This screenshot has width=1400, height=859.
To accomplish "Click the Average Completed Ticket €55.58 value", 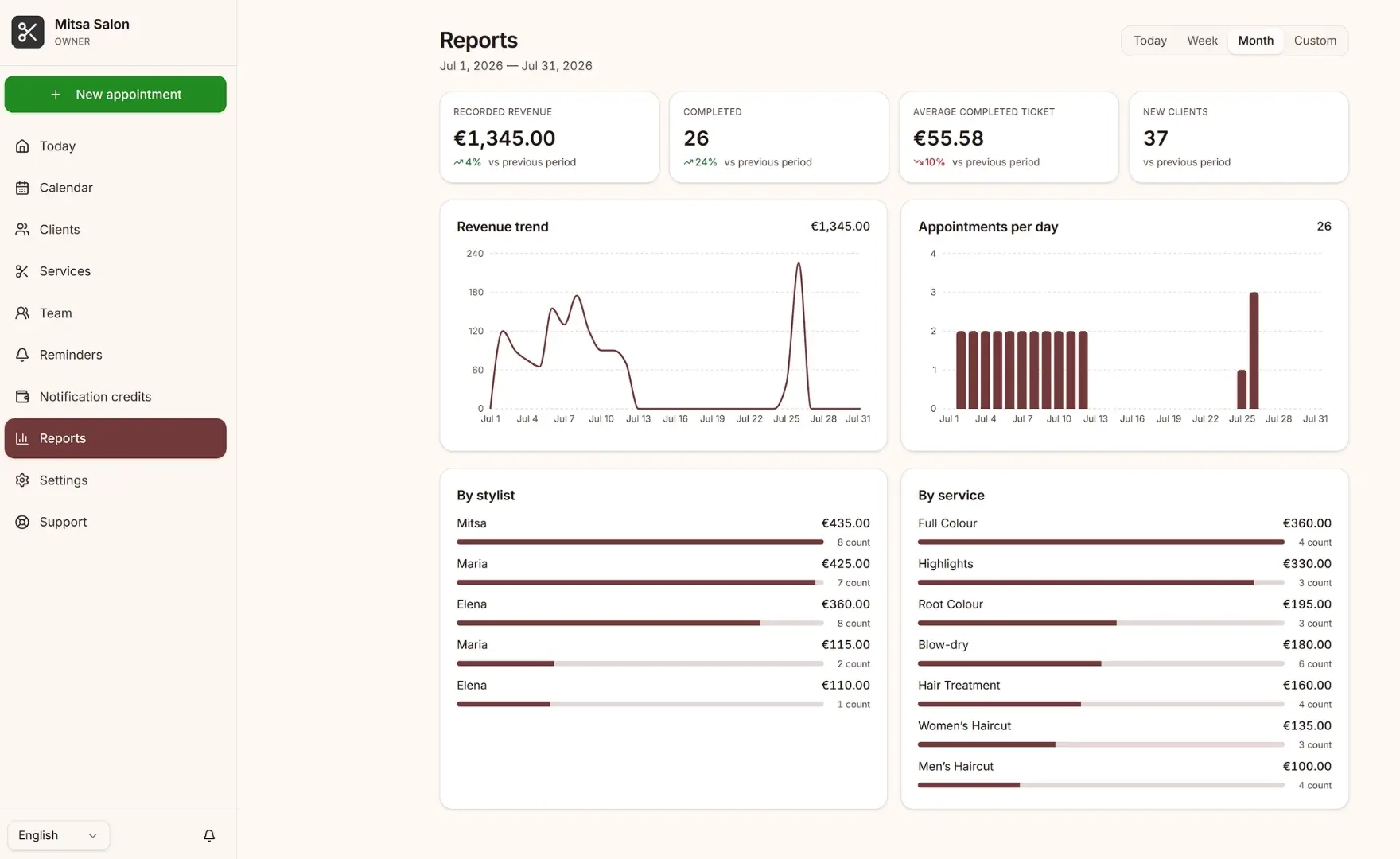I will (x=948, y=138).
